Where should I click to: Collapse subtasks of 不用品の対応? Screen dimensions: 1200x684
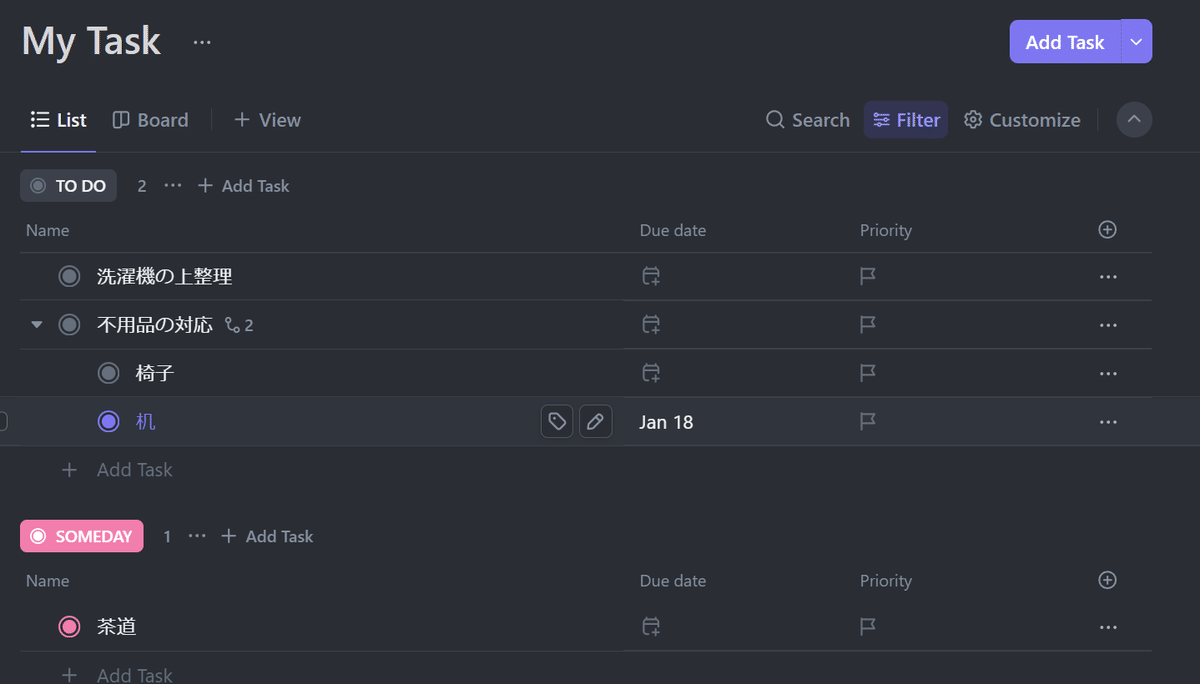point(37,325)
